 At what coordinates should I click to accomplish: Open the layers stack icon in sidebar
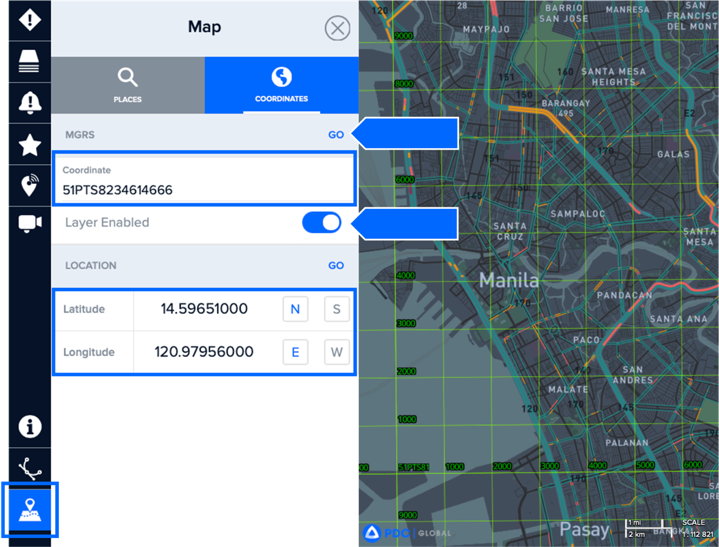pyautogui.click(x=30, y=61)
